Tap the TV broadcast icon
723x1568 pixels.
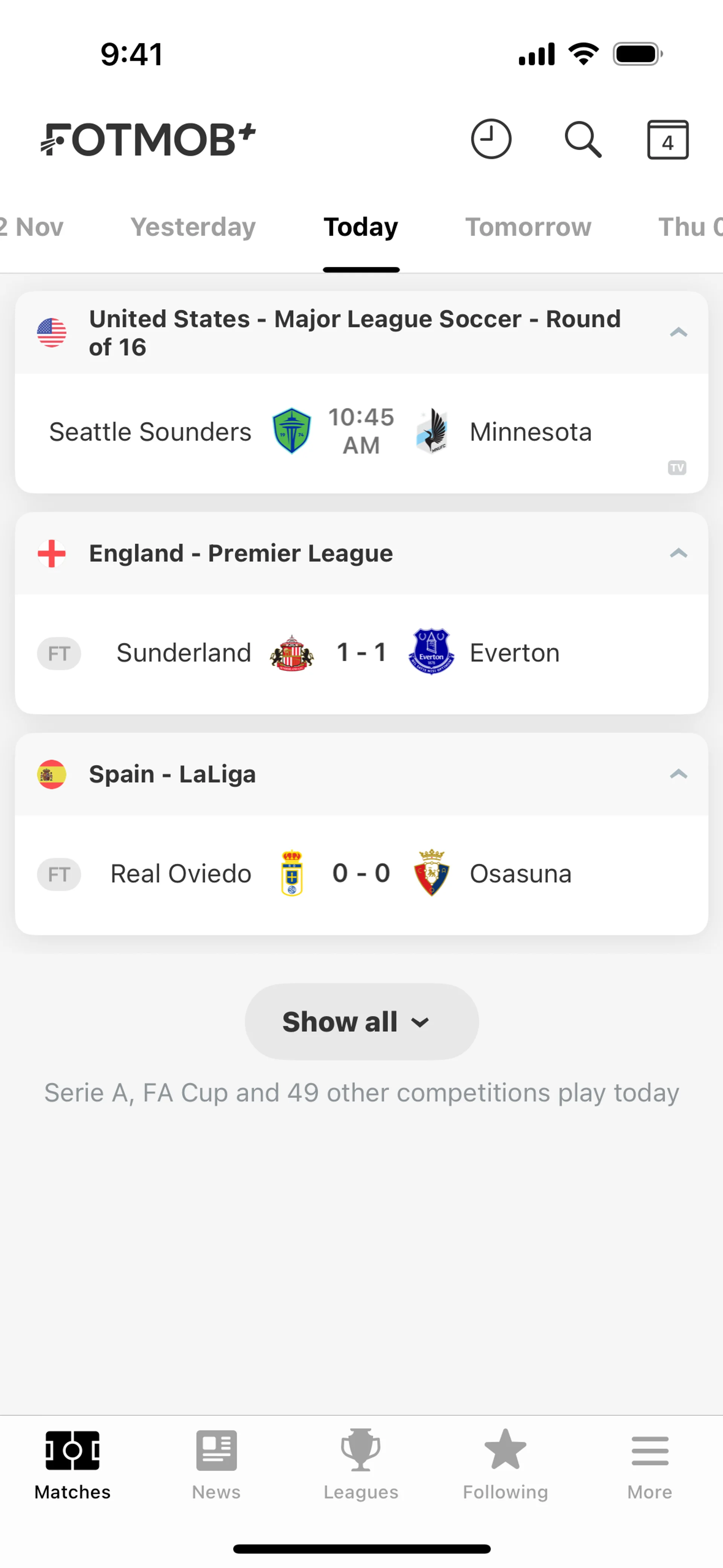(x=677, y=468)
